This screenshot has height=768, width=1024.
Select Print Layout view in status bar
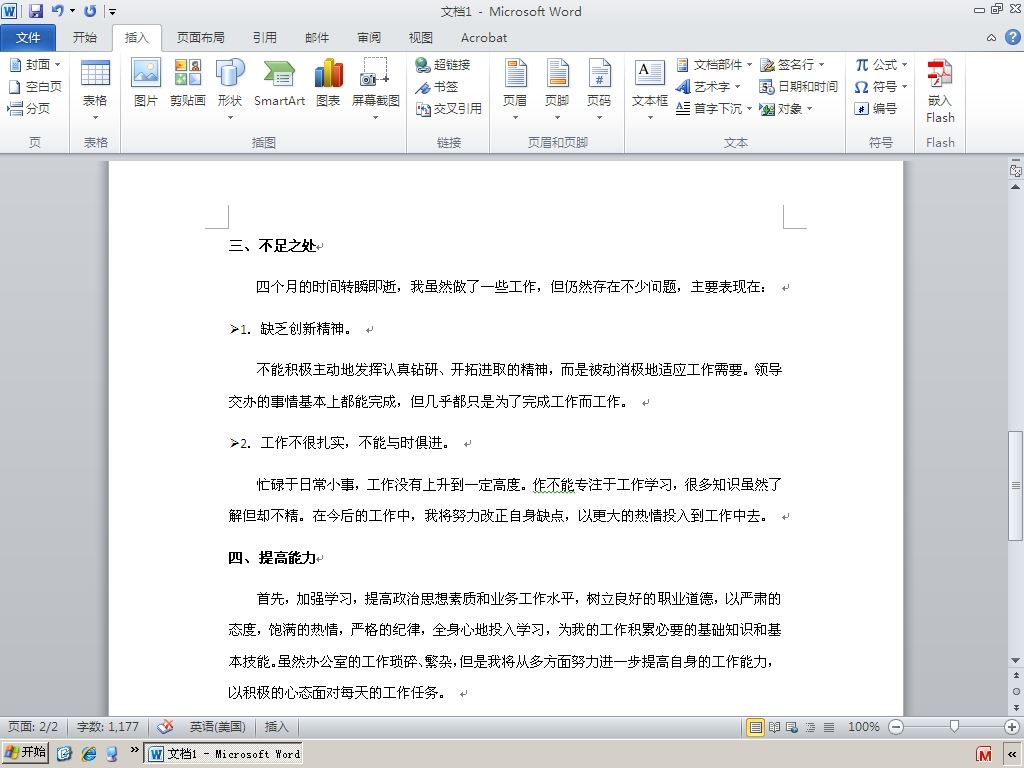[755, 727]
